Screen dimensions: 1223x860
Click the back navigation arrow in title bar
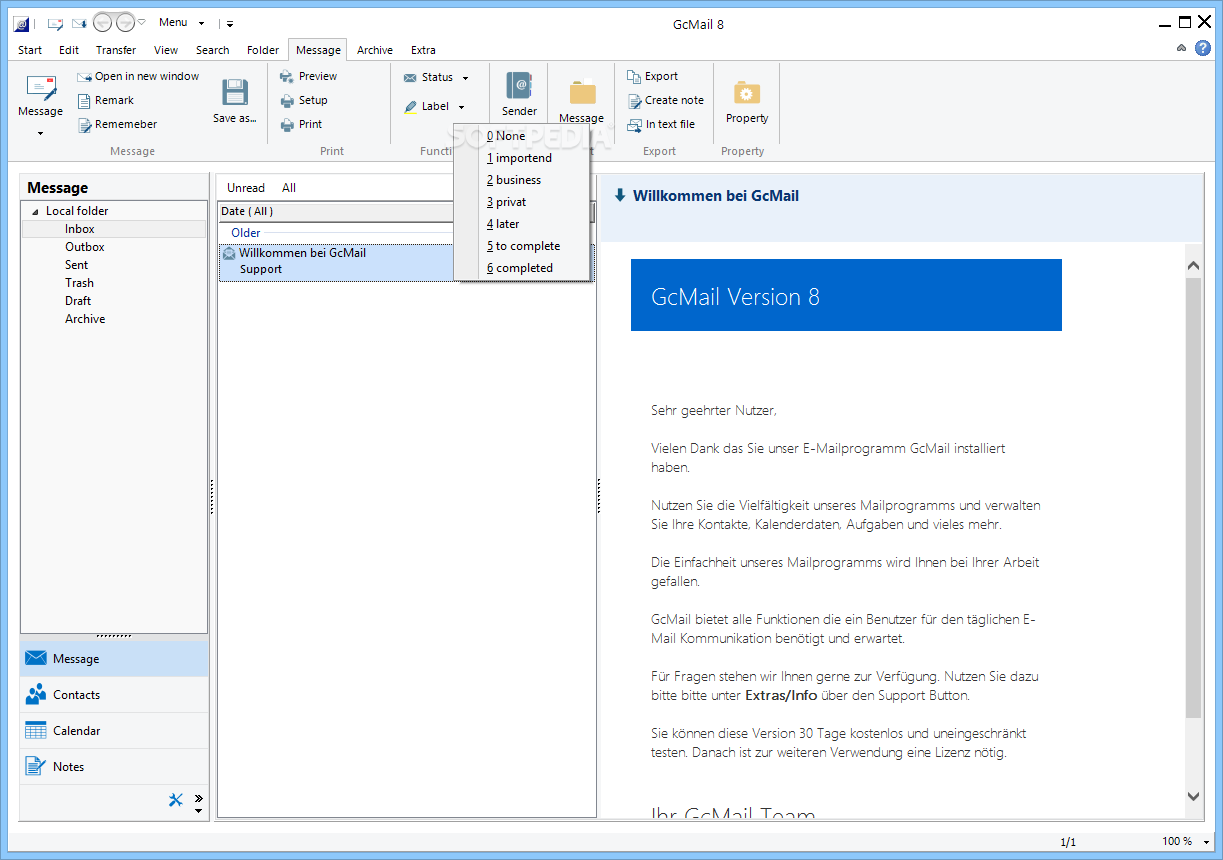click(102, 22)
